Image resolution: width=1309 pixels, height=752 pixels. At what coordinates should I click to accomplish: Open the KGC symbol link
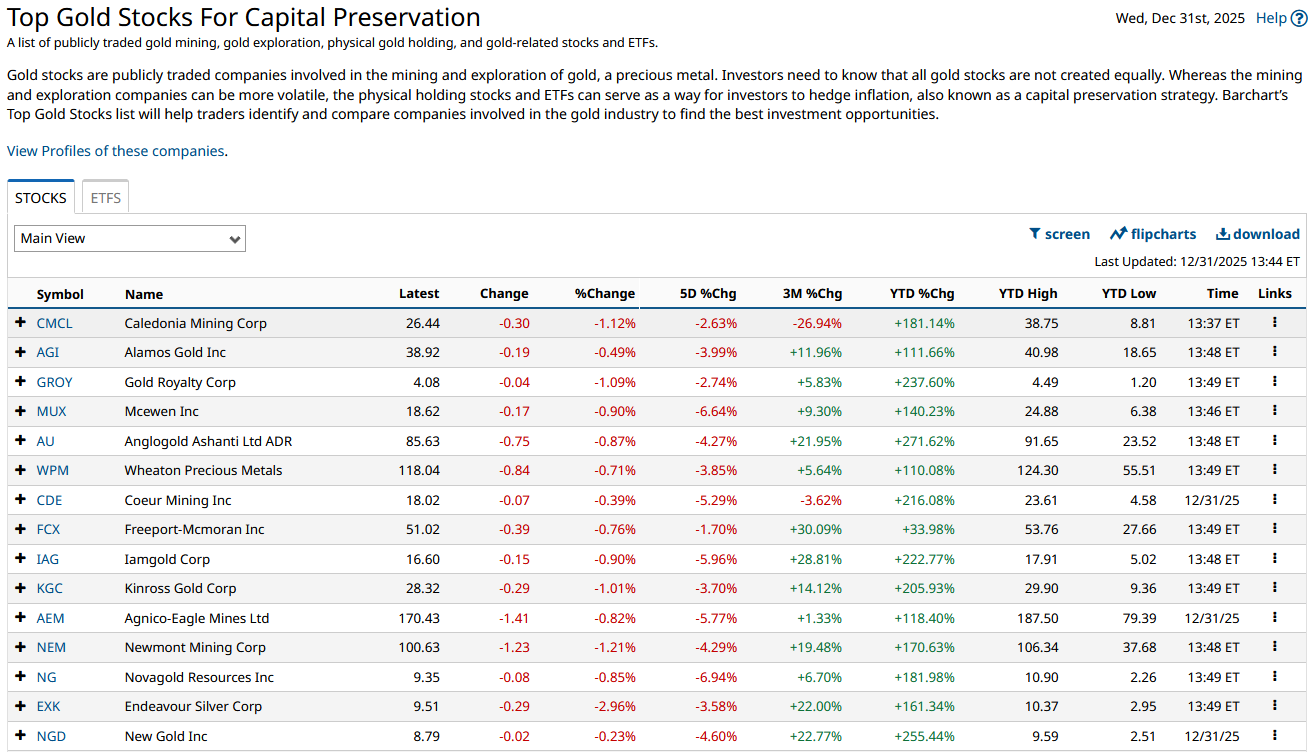[50, 588]
